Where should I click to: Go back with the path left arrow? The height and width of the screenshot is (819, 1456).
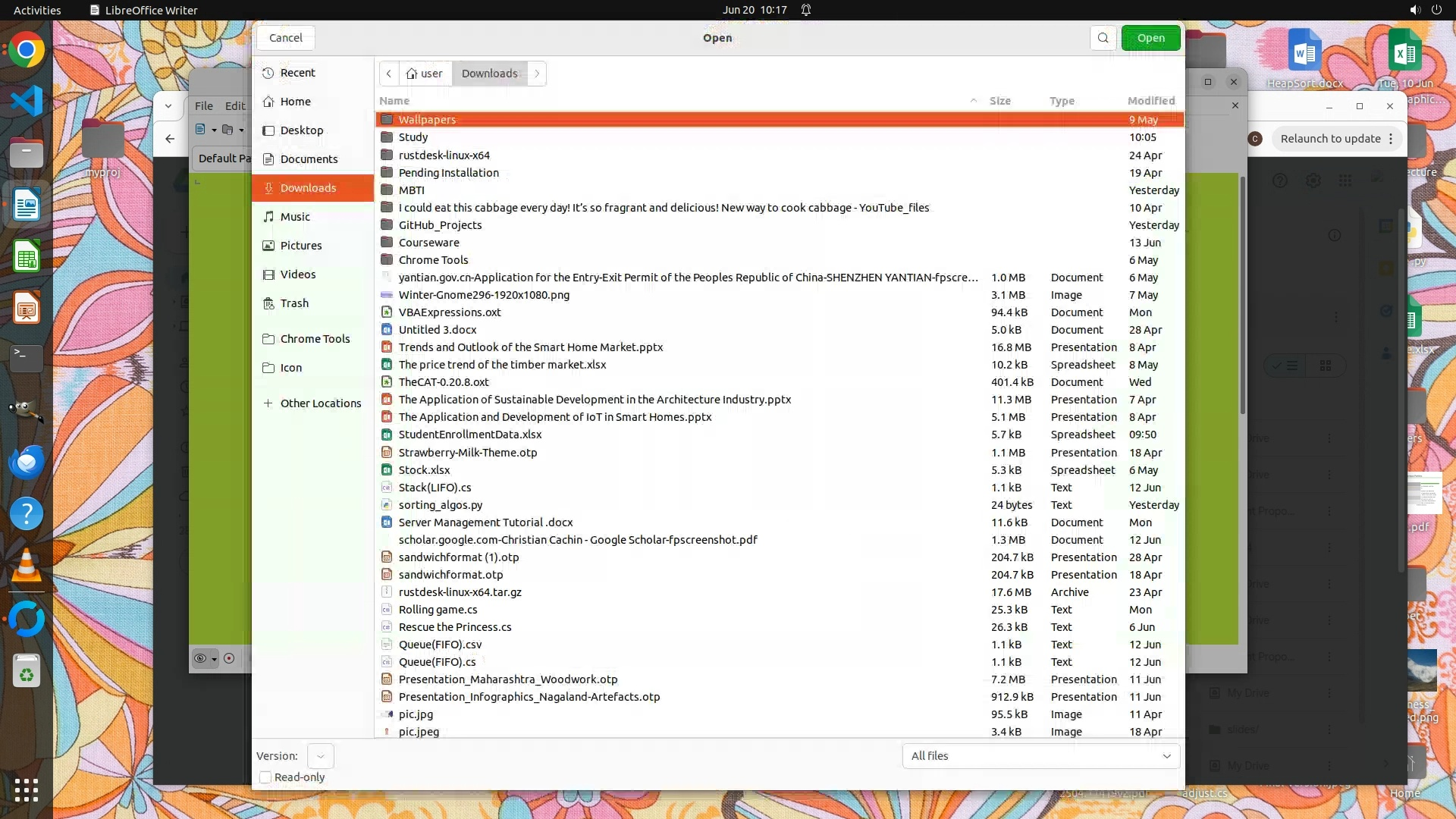(x=388, y=74)
